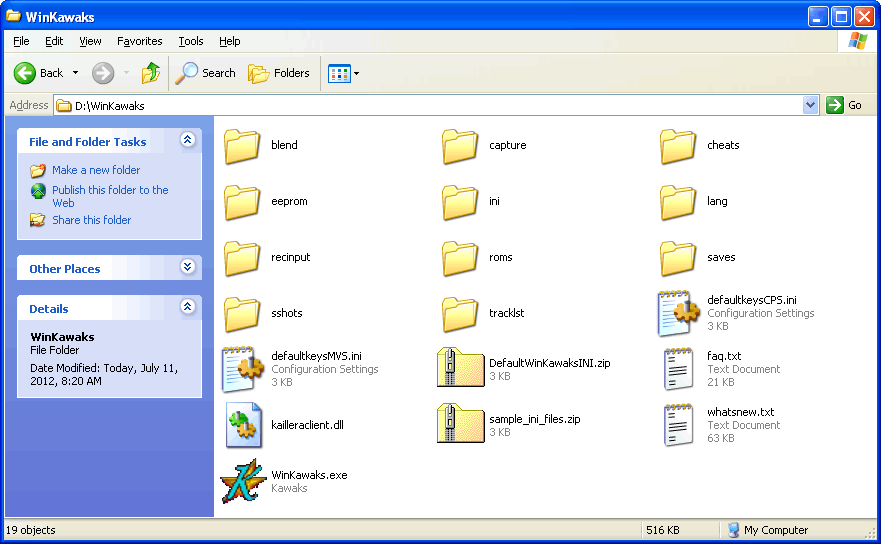Click the Up folder toolbar icon

pos(151,73)
